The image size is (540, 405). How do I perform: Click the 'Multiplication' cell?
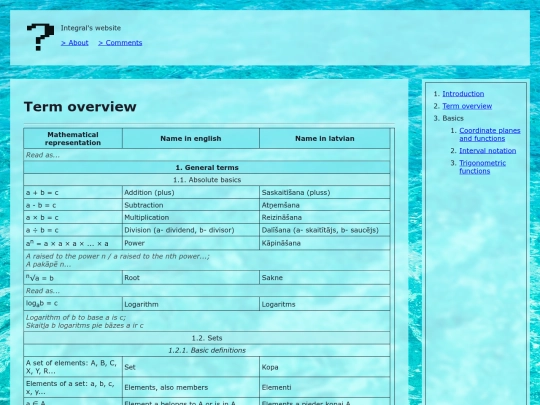(x=191, y=218)
